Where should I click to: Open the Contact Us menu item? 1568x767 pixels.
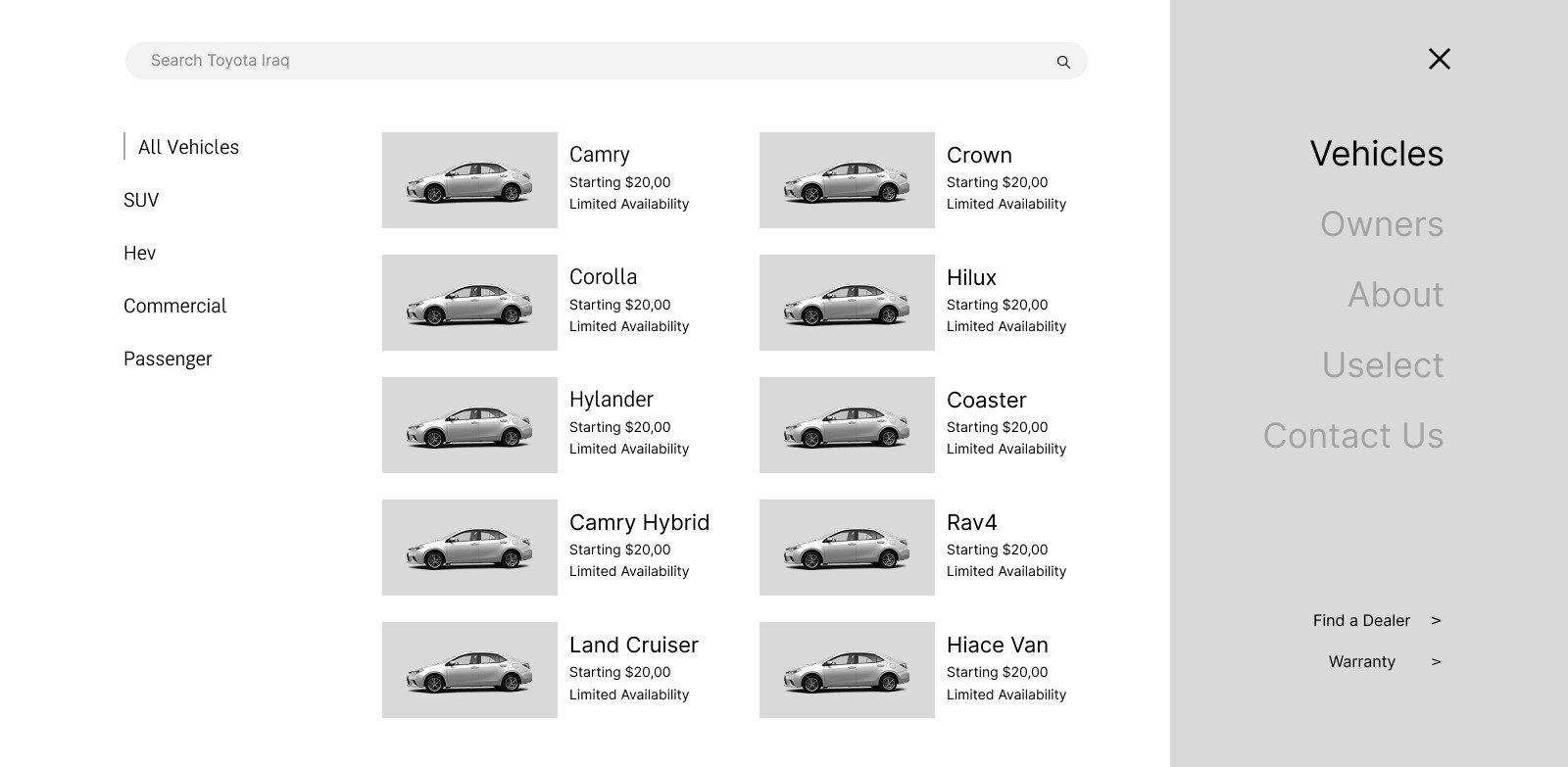[1353, 436]
